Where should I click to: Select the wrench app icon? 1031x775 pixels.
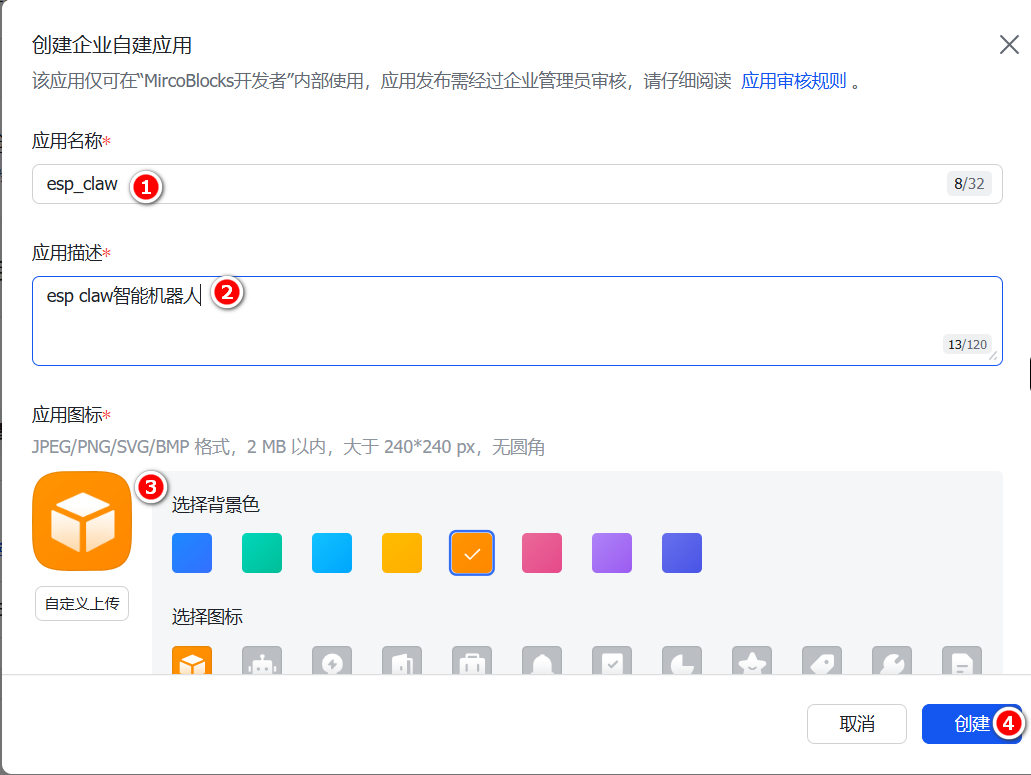[892, 660]
